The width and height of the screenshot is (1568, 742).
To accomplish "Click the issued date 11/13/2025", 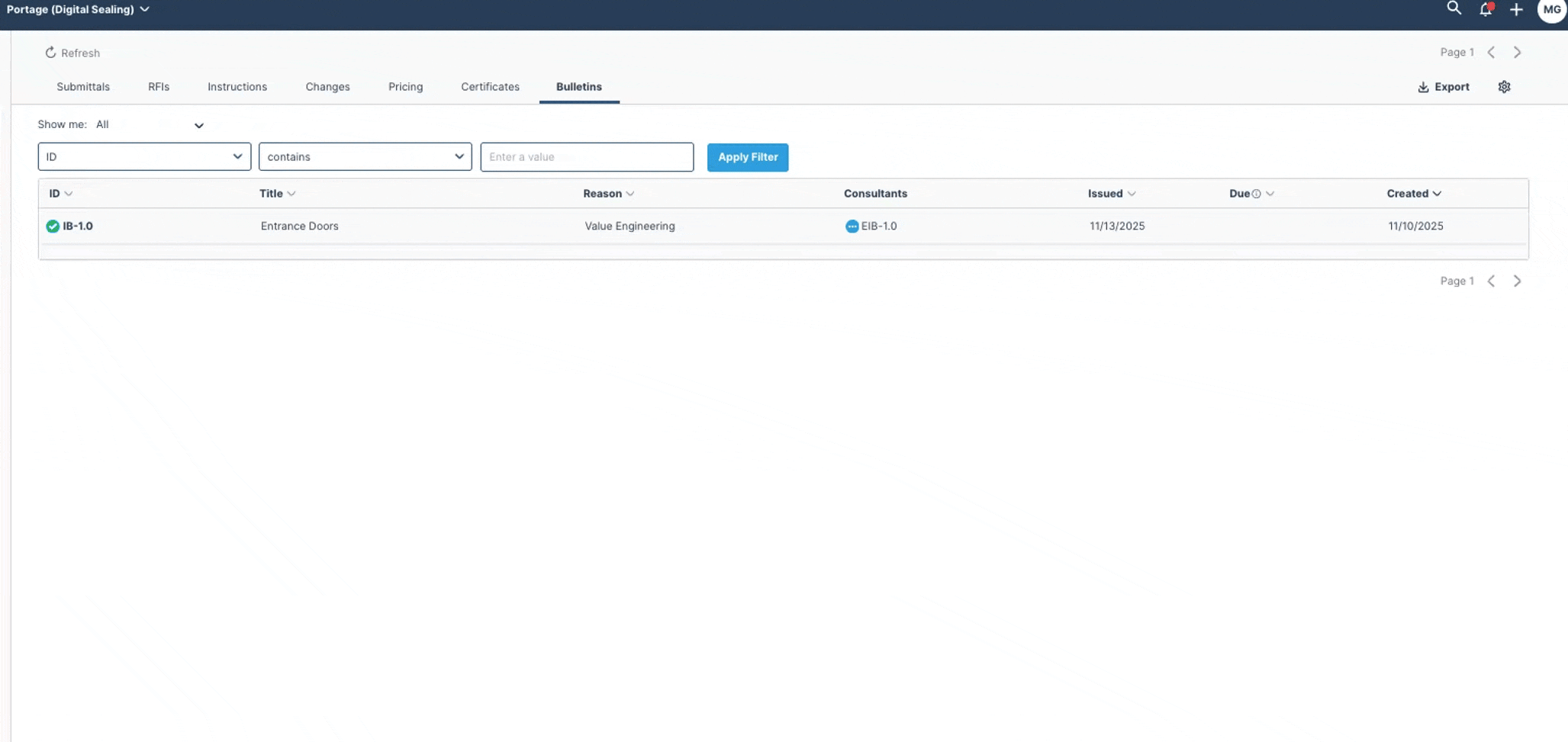I will (1117, 226).
